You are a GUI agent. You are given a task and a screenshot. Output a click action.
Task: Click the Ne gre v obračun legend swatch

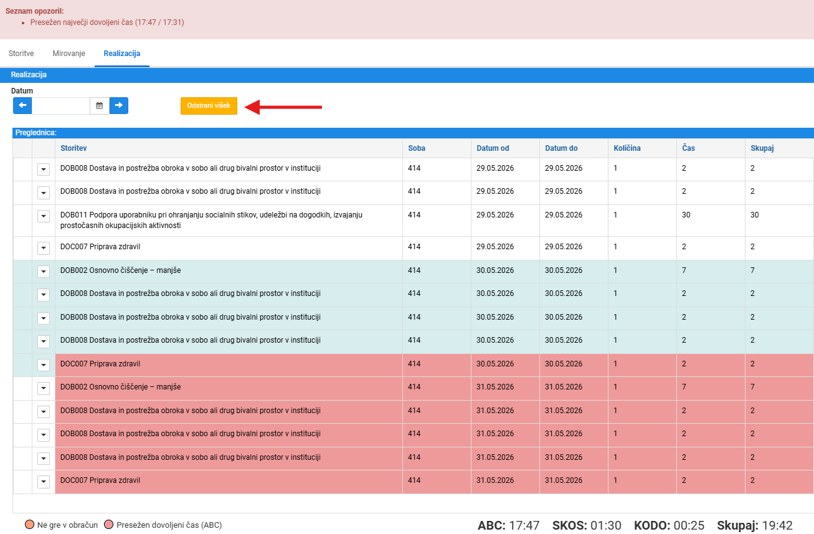30,524
